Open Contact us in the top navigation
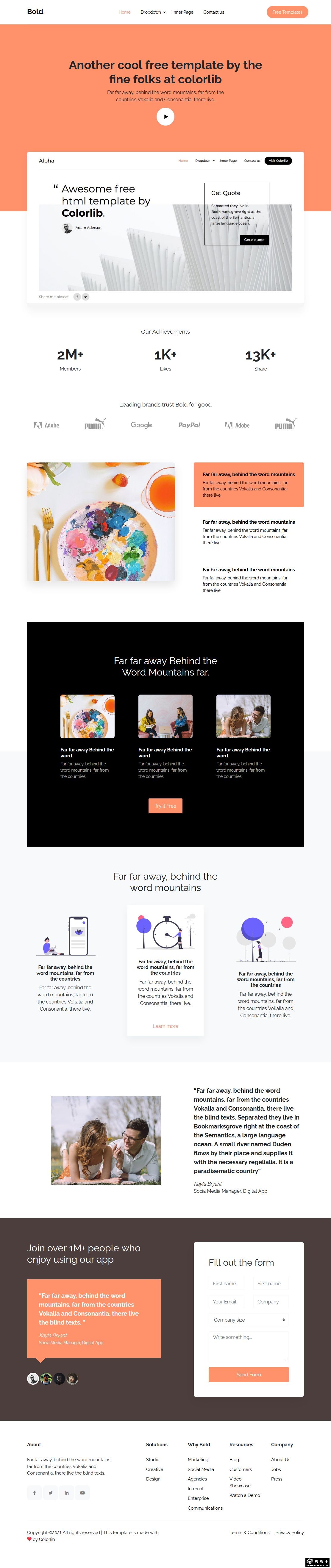331x1568 pixels. (213, 12)
